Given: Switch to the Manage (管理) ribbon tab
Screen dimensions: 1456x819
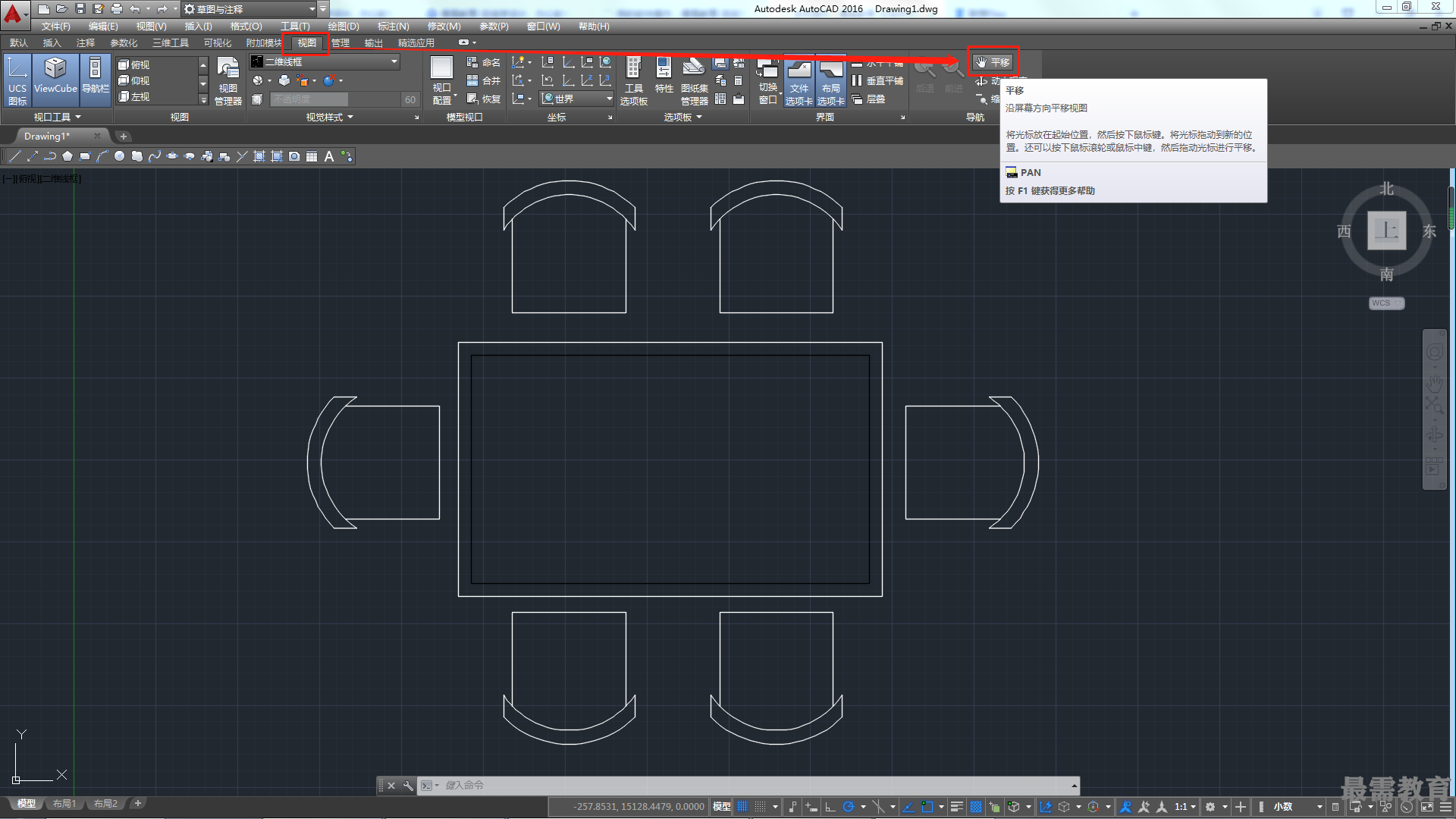Looking at the screenshot, I should (x=340, y=43).
